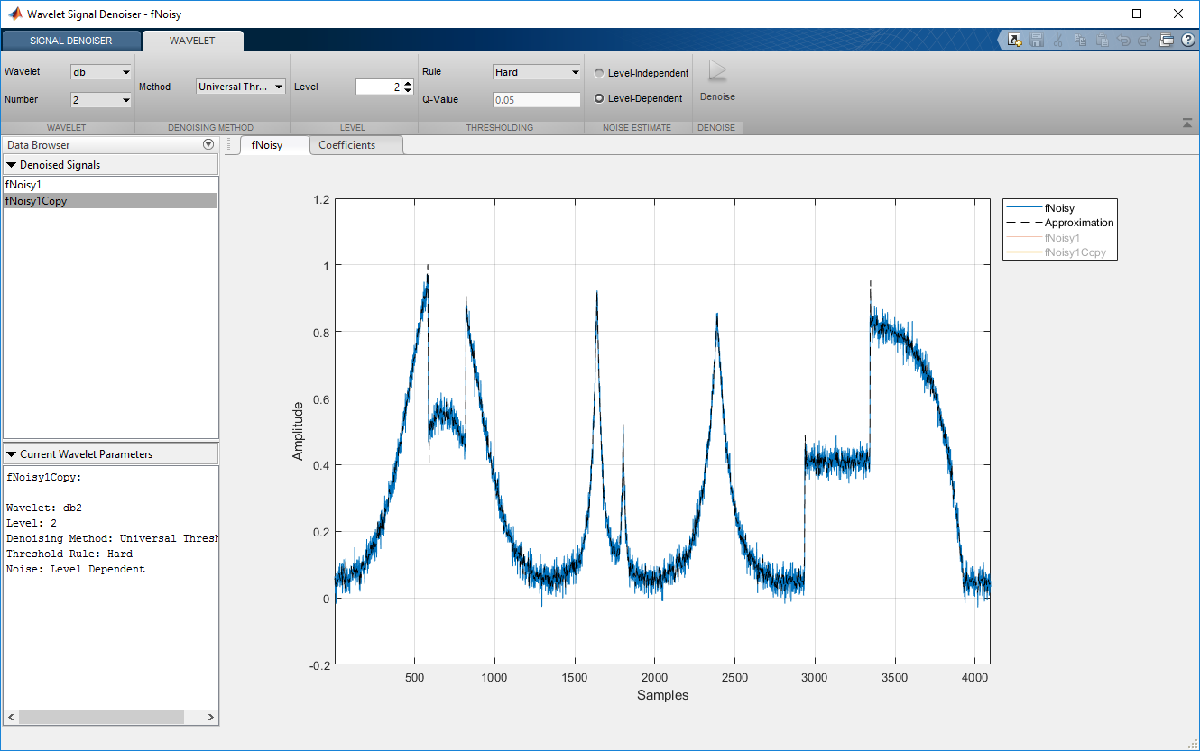
Task: Switch to the Coefficients tab
Action: pyautogui.click(x=346, y=145)
